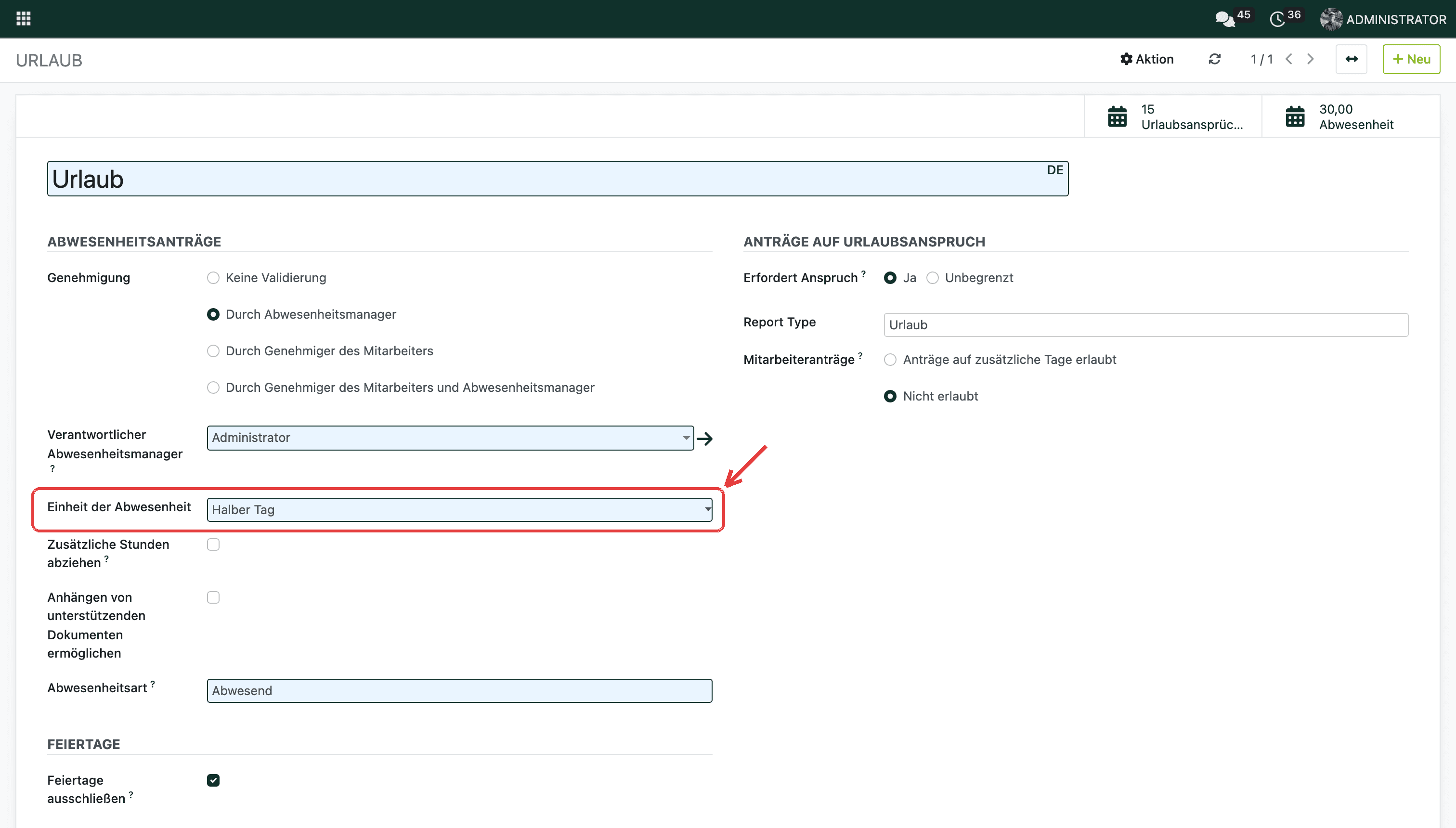Open the apps grid menu

(23, 19)
